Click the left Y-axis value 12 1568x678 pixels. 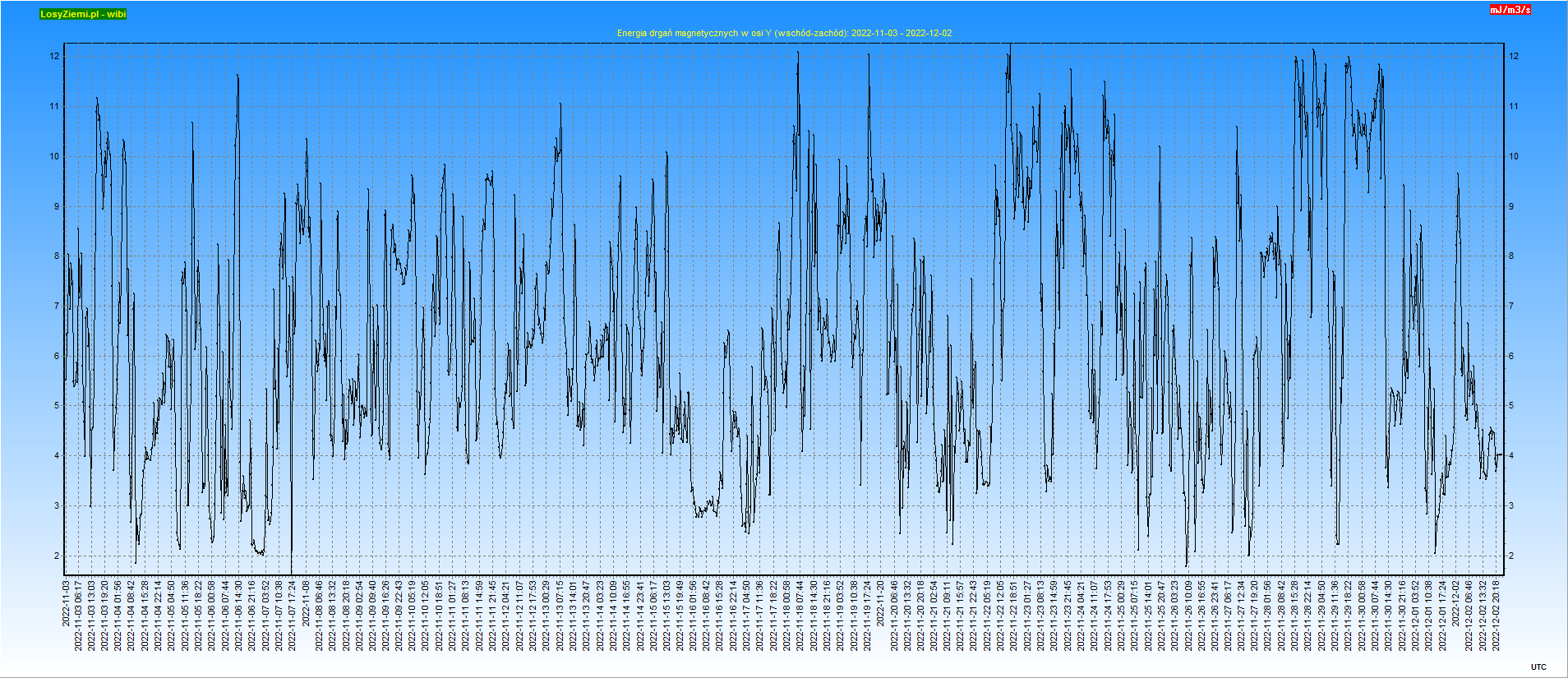pos(54,56)
